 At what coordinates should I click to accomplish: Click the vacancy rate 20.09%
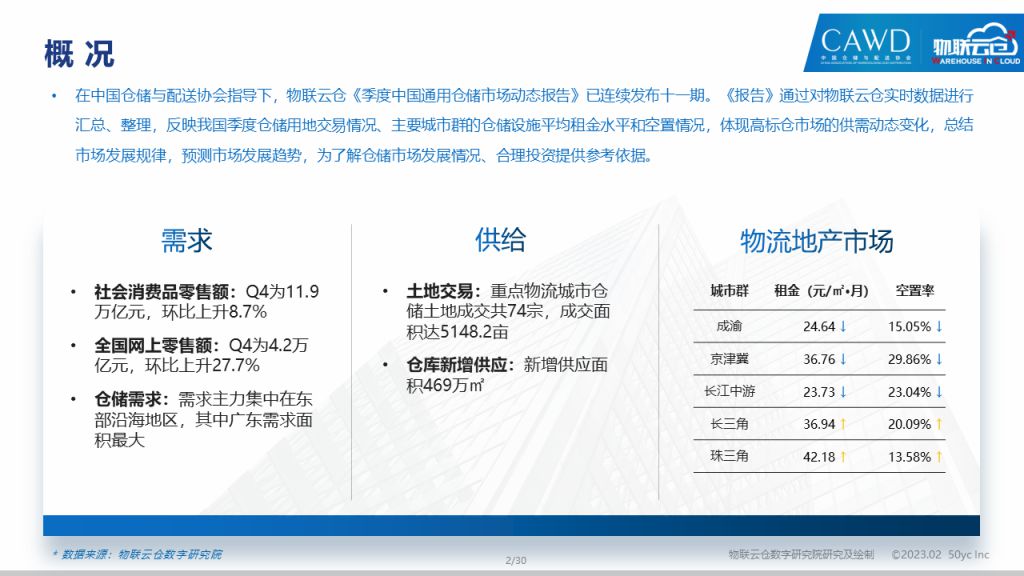tap(909, 424)
